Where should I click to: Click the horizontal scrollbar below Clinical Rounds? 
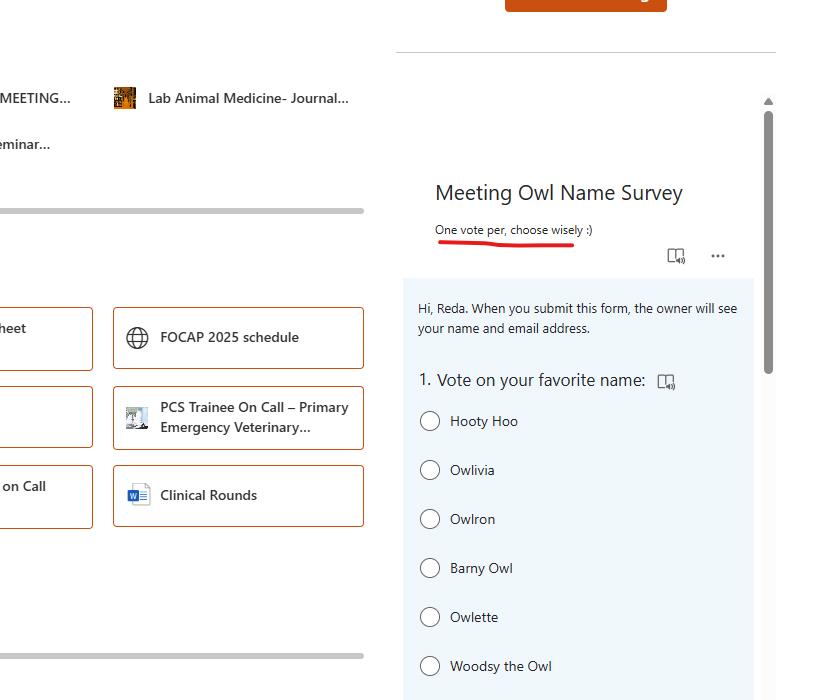(181, 656)
